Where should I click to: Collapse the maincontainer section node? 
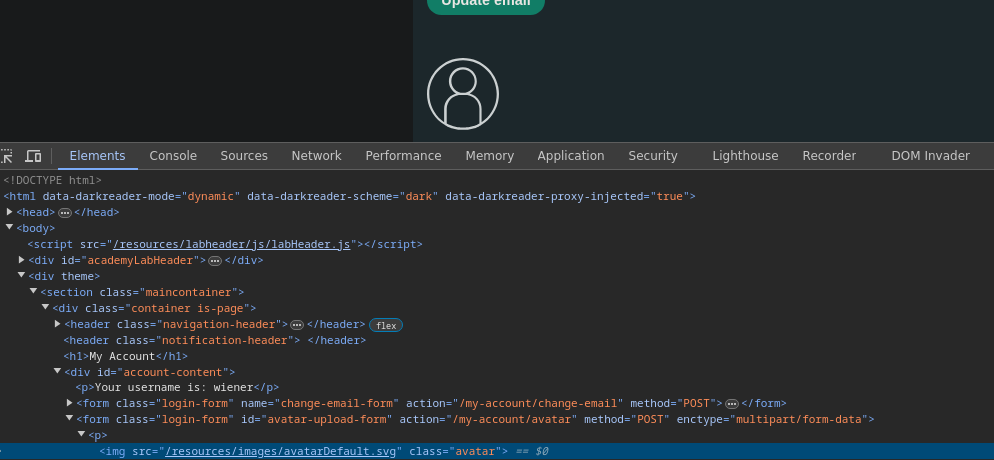(34, 291)
